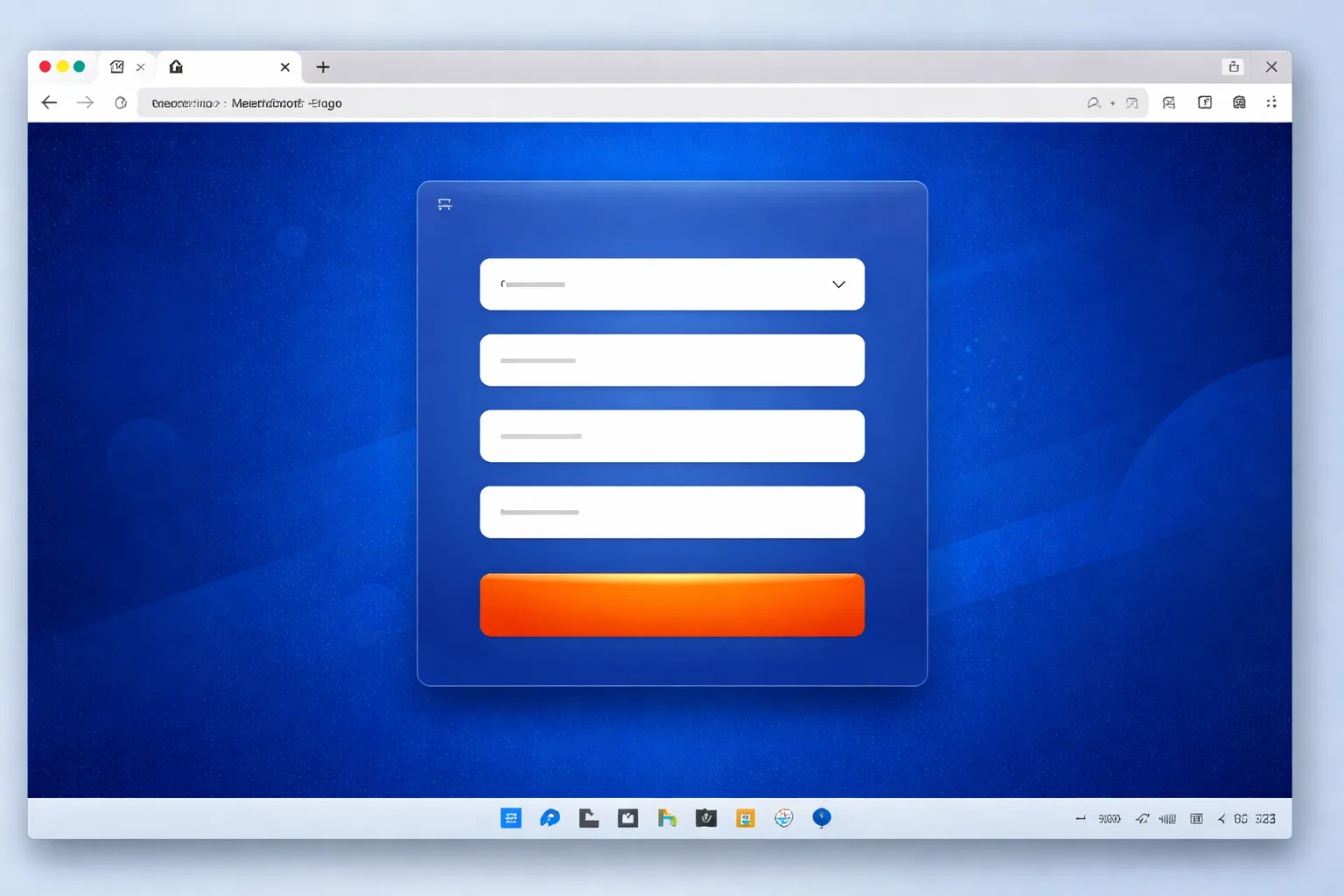
Task: Switch to the first pinned browser tab
Action: pos(116,66)
